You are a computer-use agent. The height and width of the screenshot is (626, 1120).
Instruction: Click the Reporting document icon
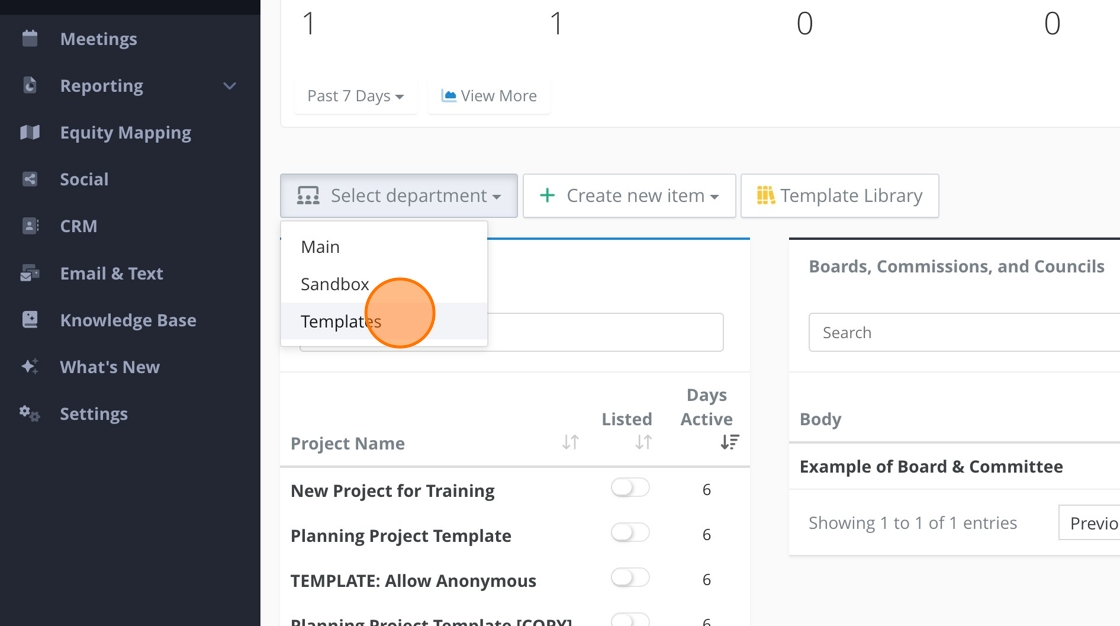point(30,86)
